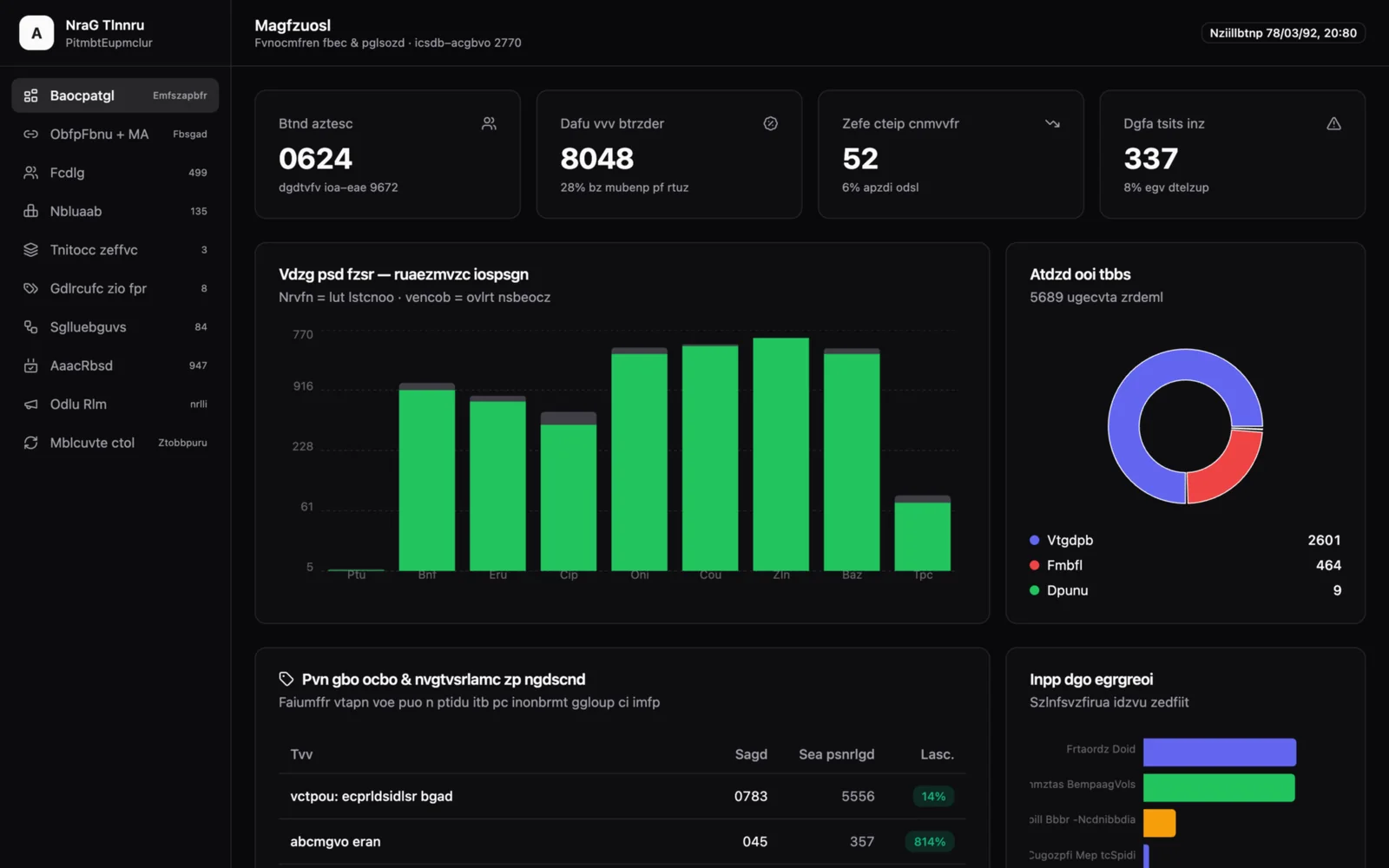Screen dimensions: 1389x868
Task: Click the Vtgdpb count 2601
Action: 1324,540
